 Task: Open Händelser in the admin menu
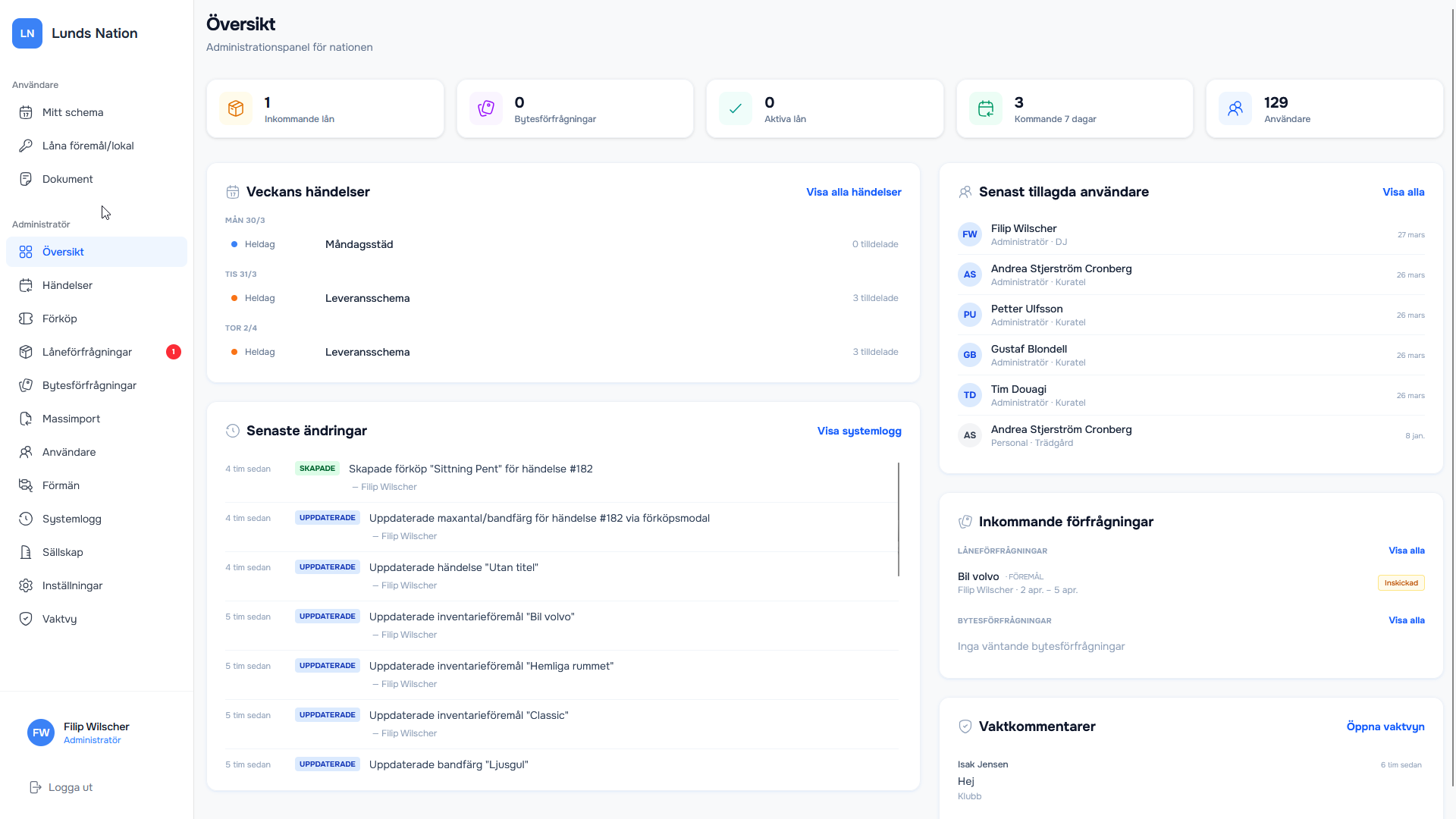click(x=67, y=285)
